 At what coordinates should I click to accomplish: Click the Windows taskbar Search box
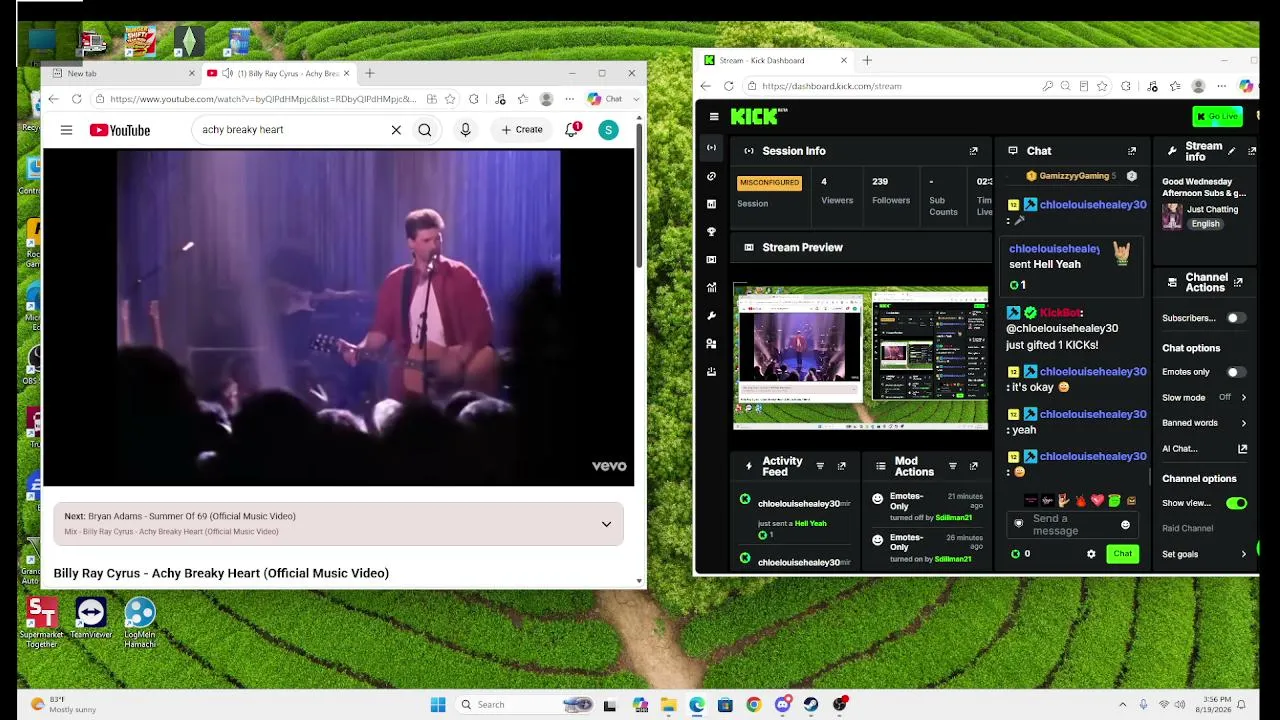point(526,705)
